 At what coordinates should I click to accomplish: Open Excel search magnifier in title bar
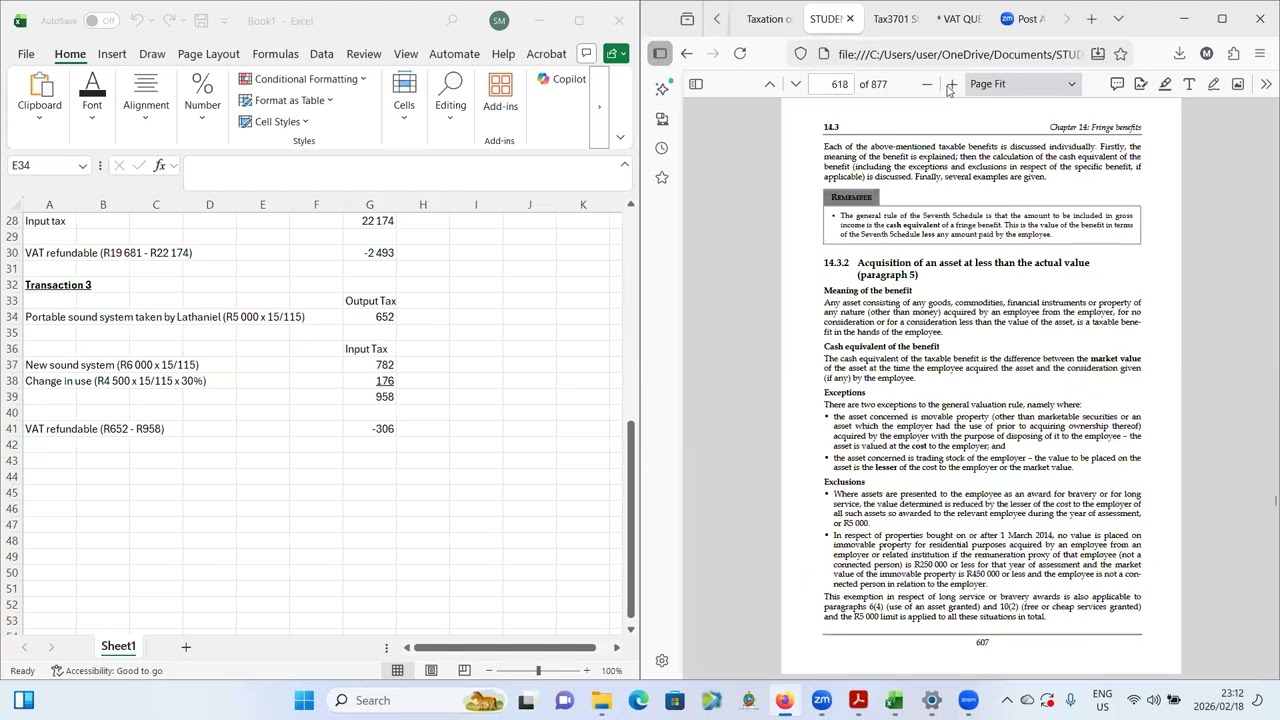[452, 20]
